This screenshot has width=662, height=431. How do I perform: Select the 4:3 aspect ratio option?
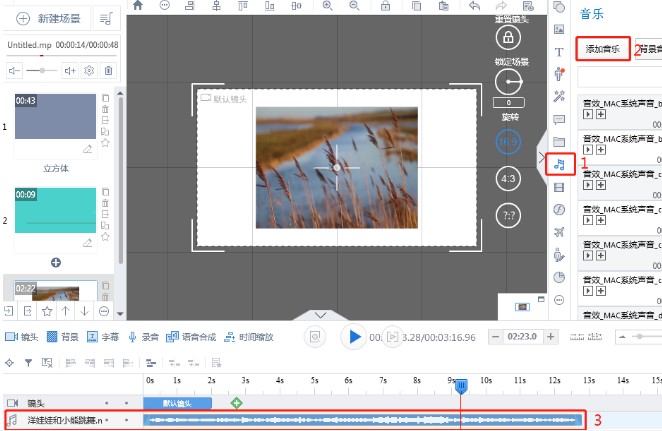point(508,180)
